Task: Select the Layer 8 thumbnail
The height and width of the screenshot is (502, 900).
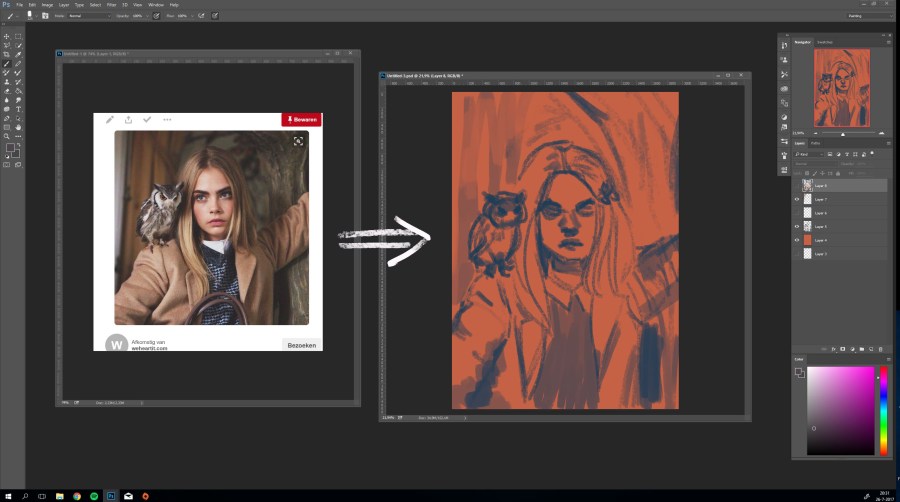Action: (808, 185)
